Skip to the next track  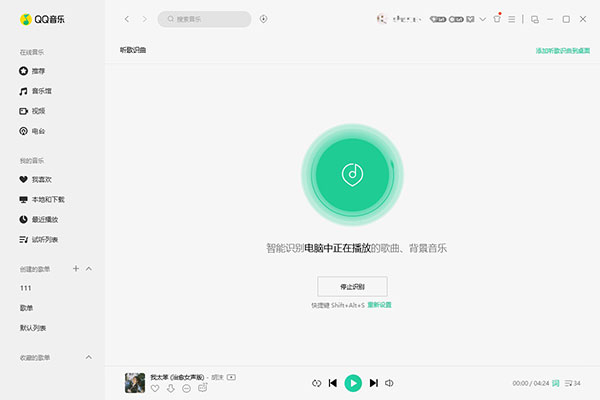[373, 383]
